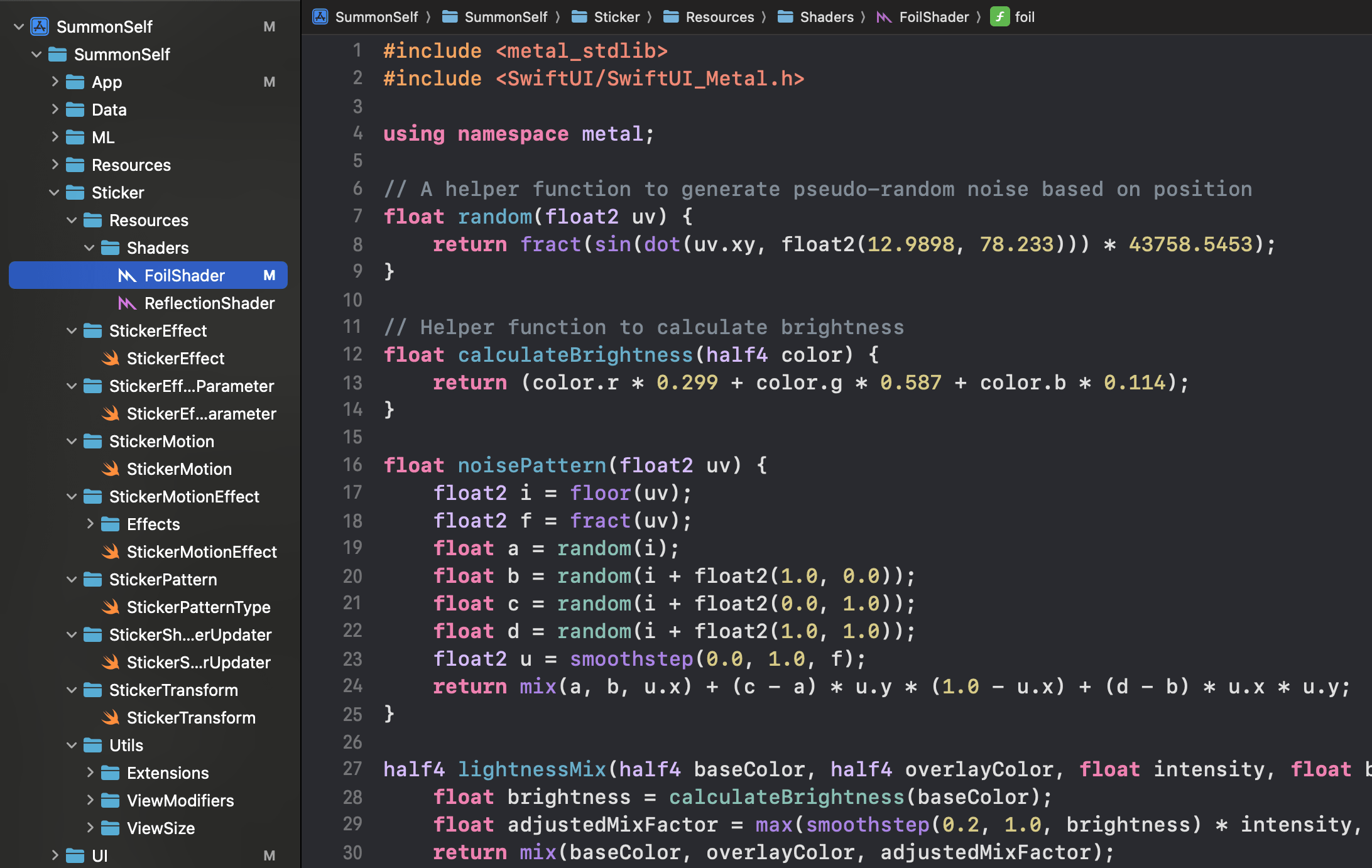This screenshot has width=1372, height=868.
Task: Click the SummonSelf Xcode project icon in navigator
Action: click(x=40, y=26)
